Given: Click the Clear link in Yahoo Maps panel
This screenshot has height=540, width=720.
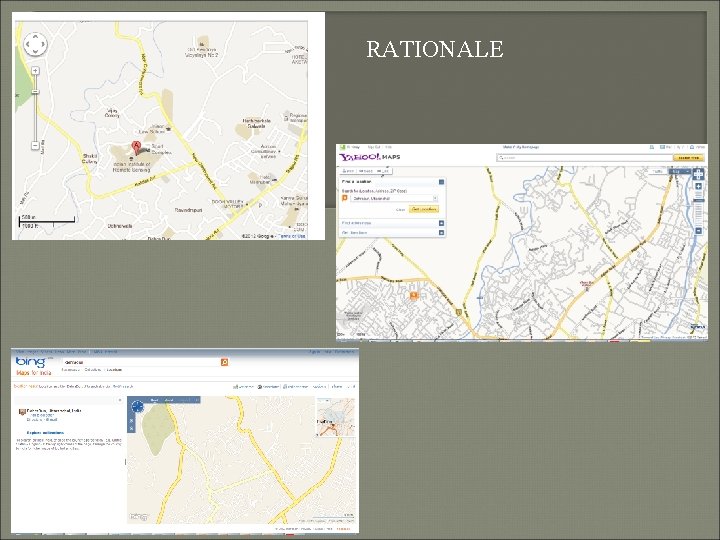Looking at the screenshot, I should point(400,209).
